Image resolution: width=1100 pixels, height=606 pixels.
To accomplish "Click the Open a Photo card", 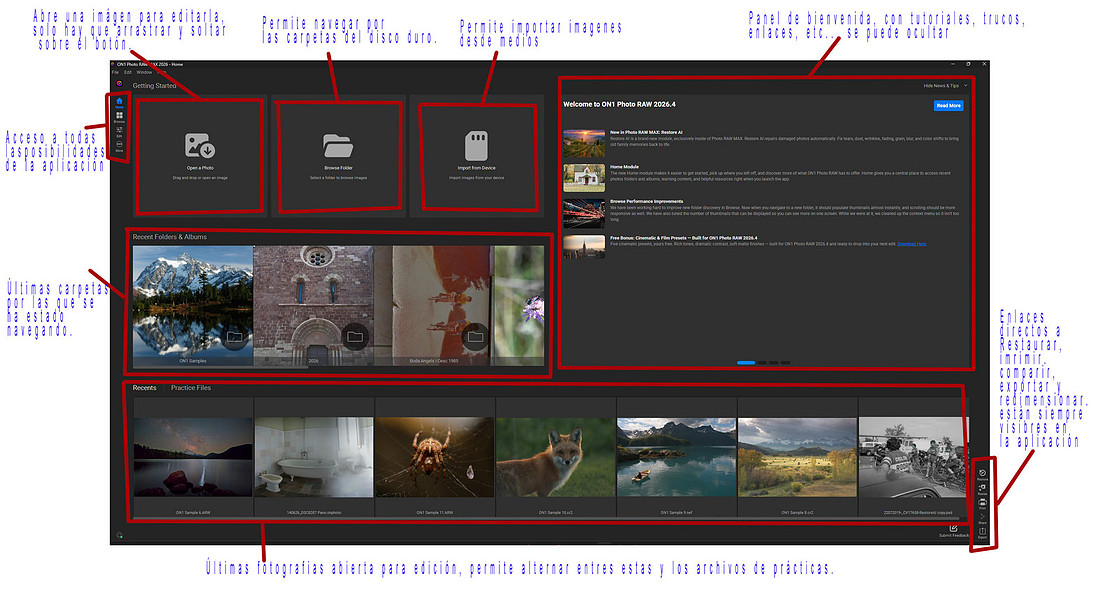I will (x=200, y=156).
